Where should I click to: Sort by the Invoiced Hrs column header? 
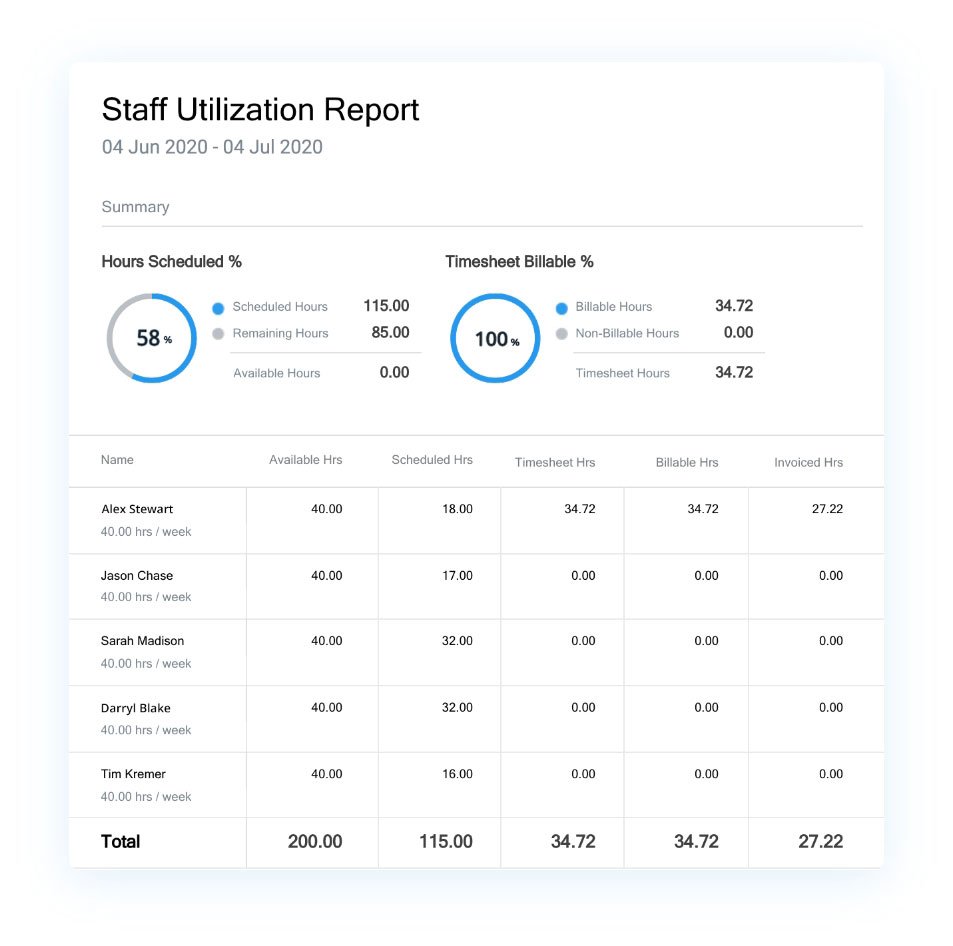point(808,462)
